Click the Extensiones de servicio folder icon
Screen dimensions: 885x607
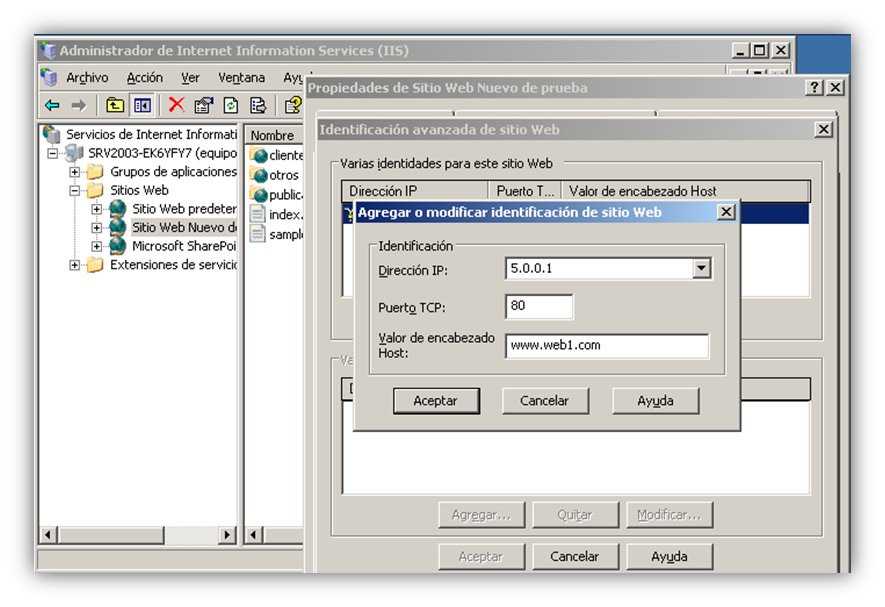[95, 265]
